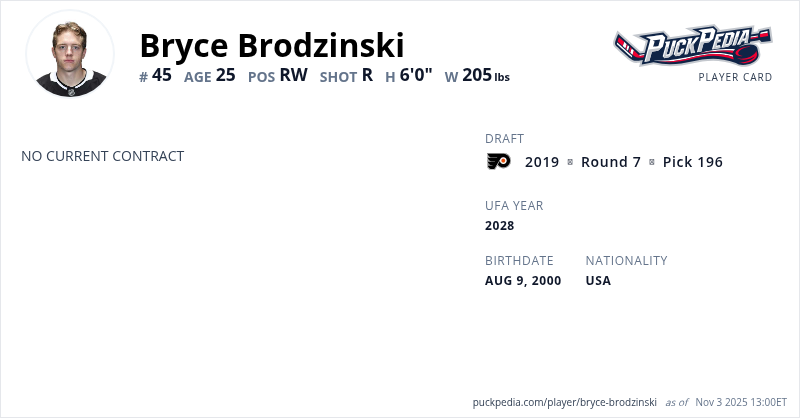This screenshot has width=800, height=418.
Task: Click the Philadelphia Flyers draft team logo
Action: pos(498,162)
